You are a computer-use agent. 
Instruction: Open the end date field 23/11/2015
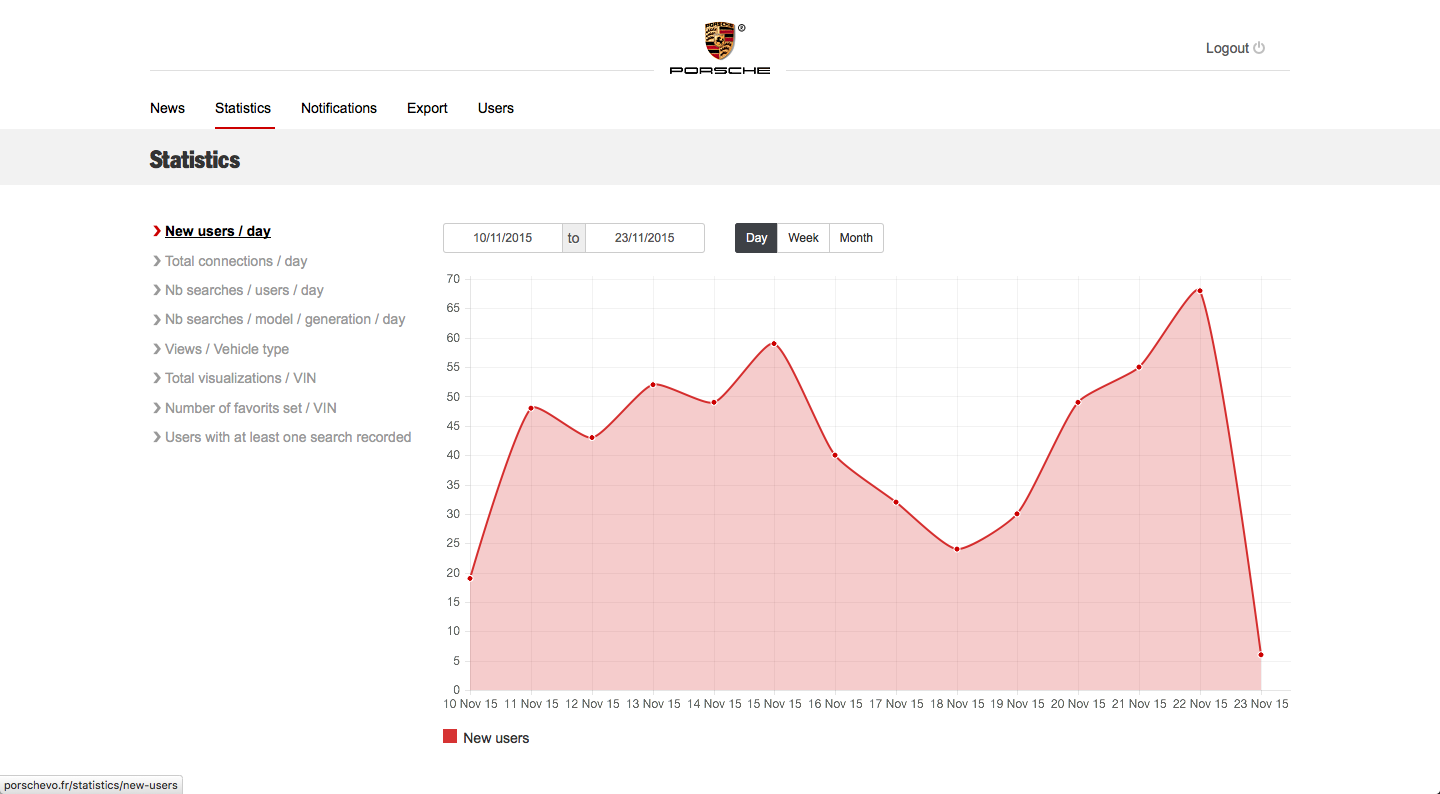(644, 238)
